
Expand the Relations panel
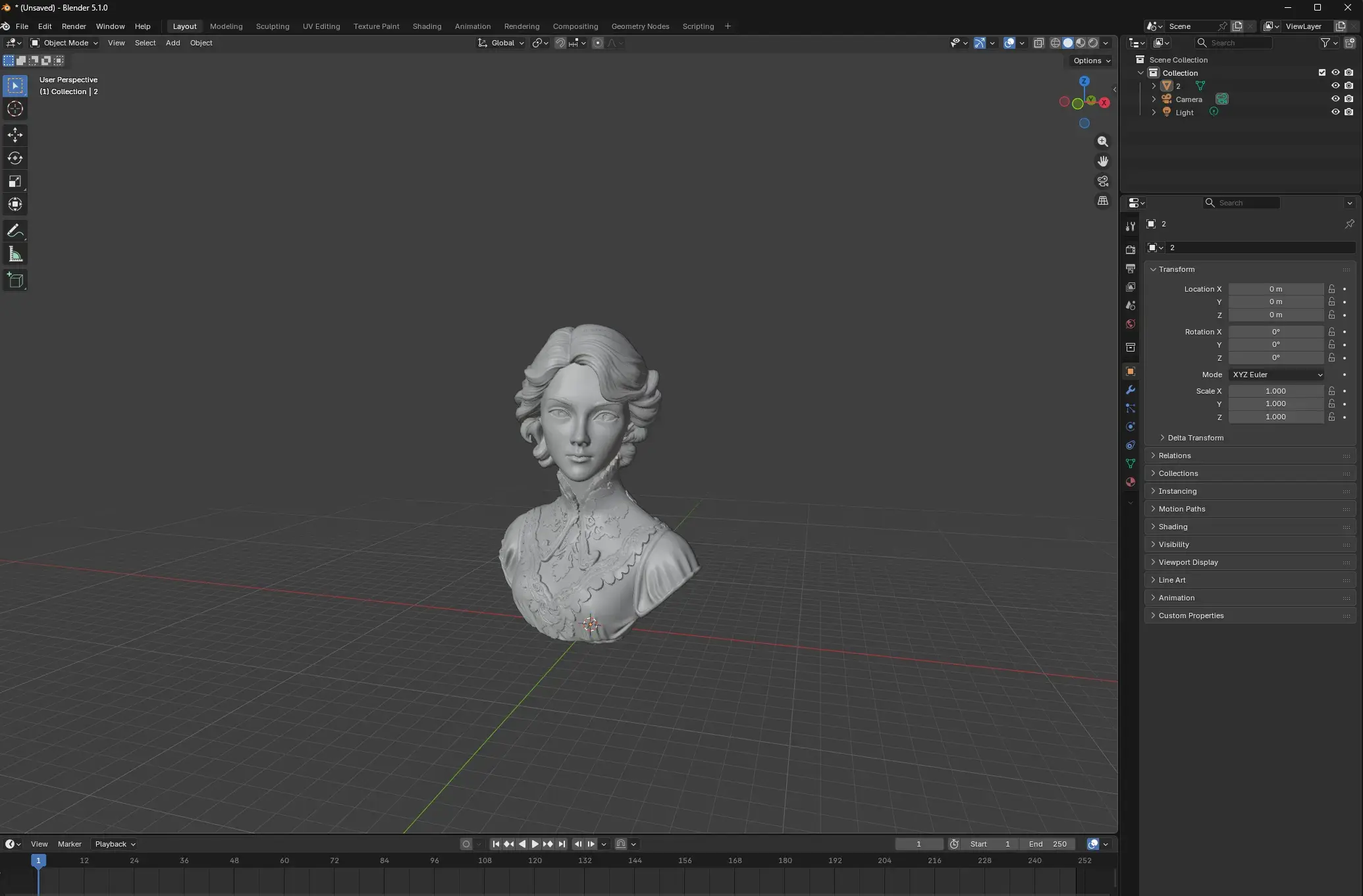pyautogui.click(x=1250, y=456)
